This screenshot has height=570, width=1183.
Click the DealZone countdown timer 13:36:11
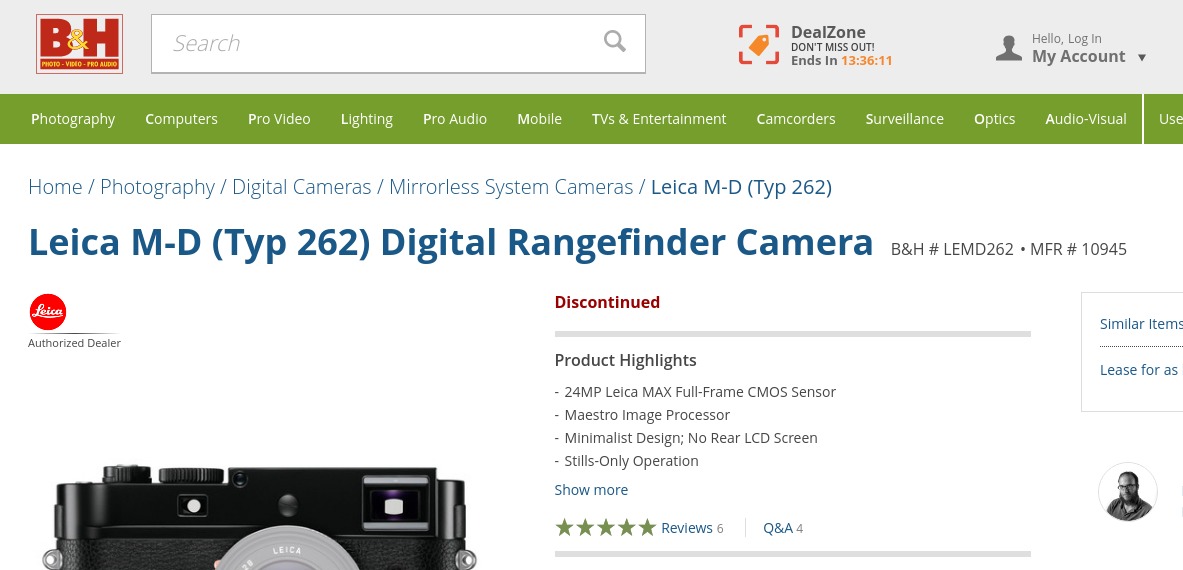866,60
